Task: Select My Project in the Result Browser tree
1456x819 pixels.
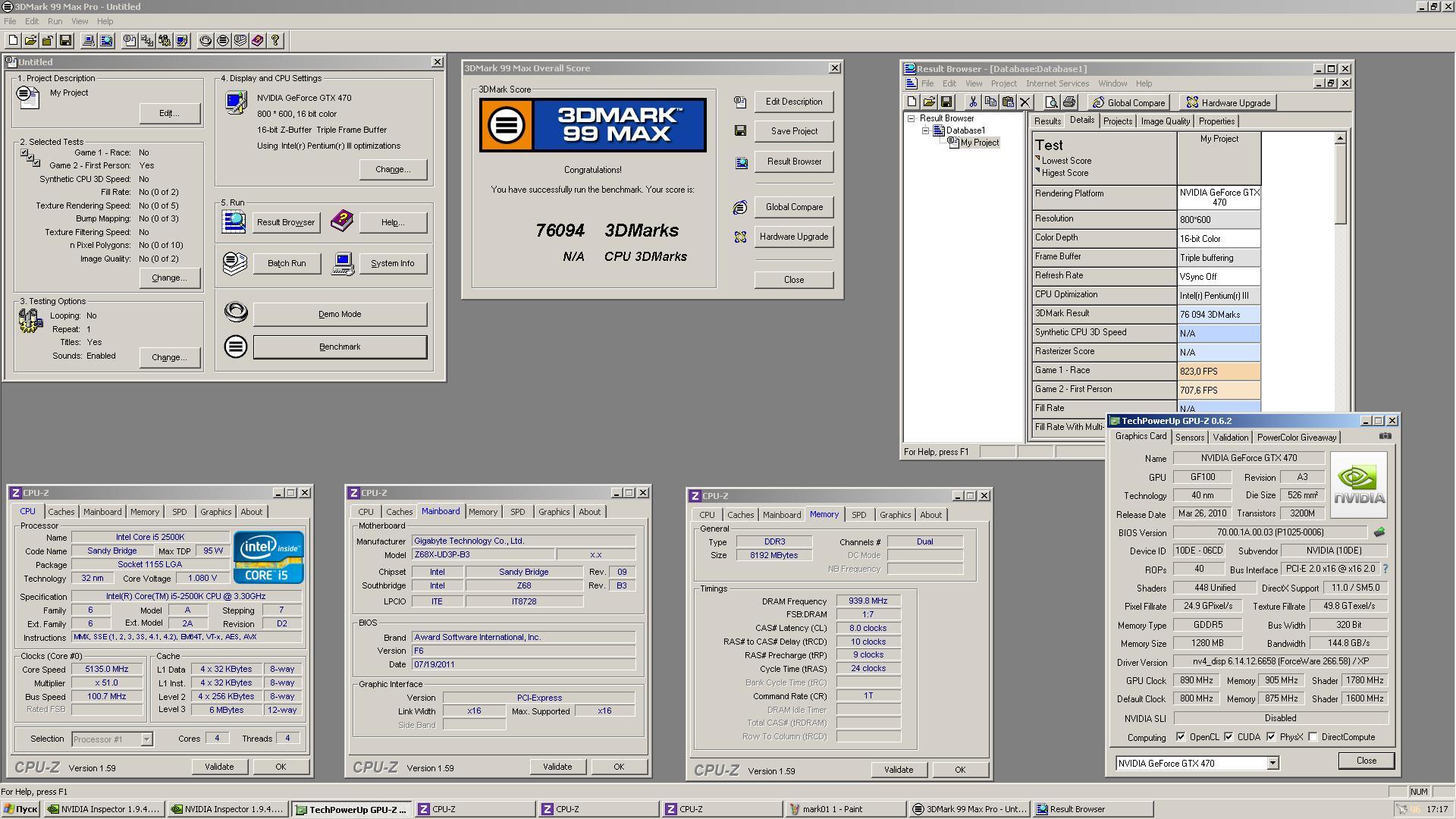Action: (x=979, y=143)
